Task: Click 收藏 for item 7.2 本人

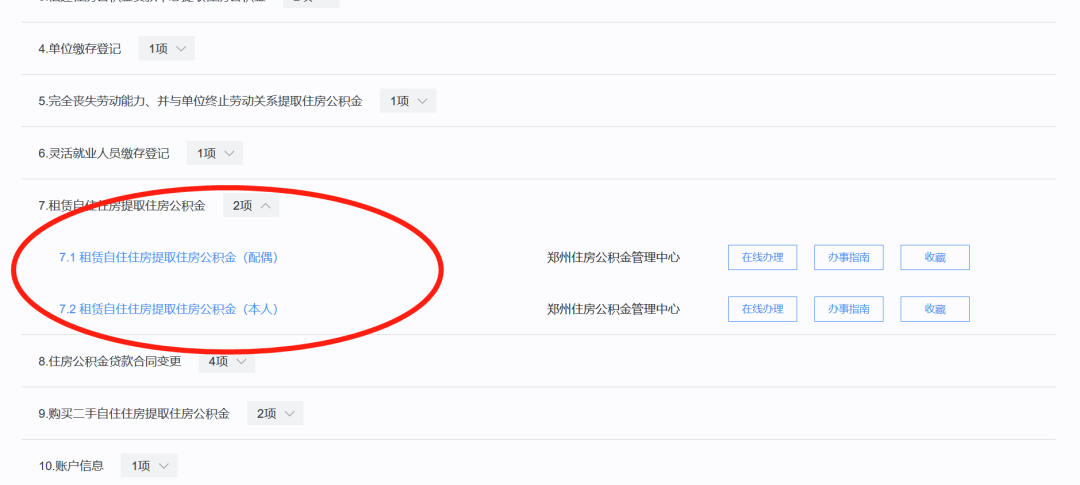Action: click(x=934, y=309)
